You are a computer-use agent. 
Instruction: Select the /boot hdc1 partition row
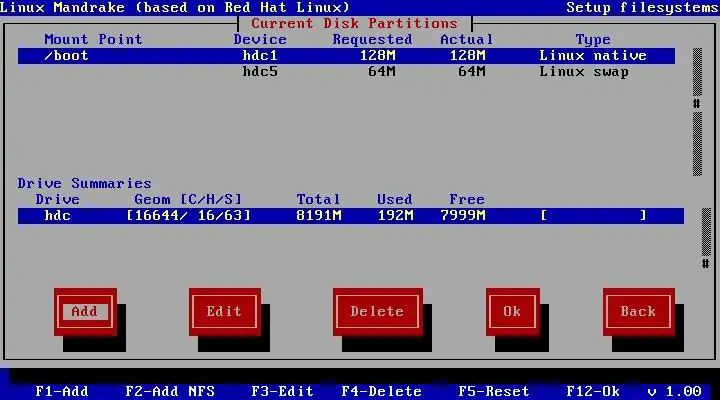pyautogui.click(x=346, y=56)
